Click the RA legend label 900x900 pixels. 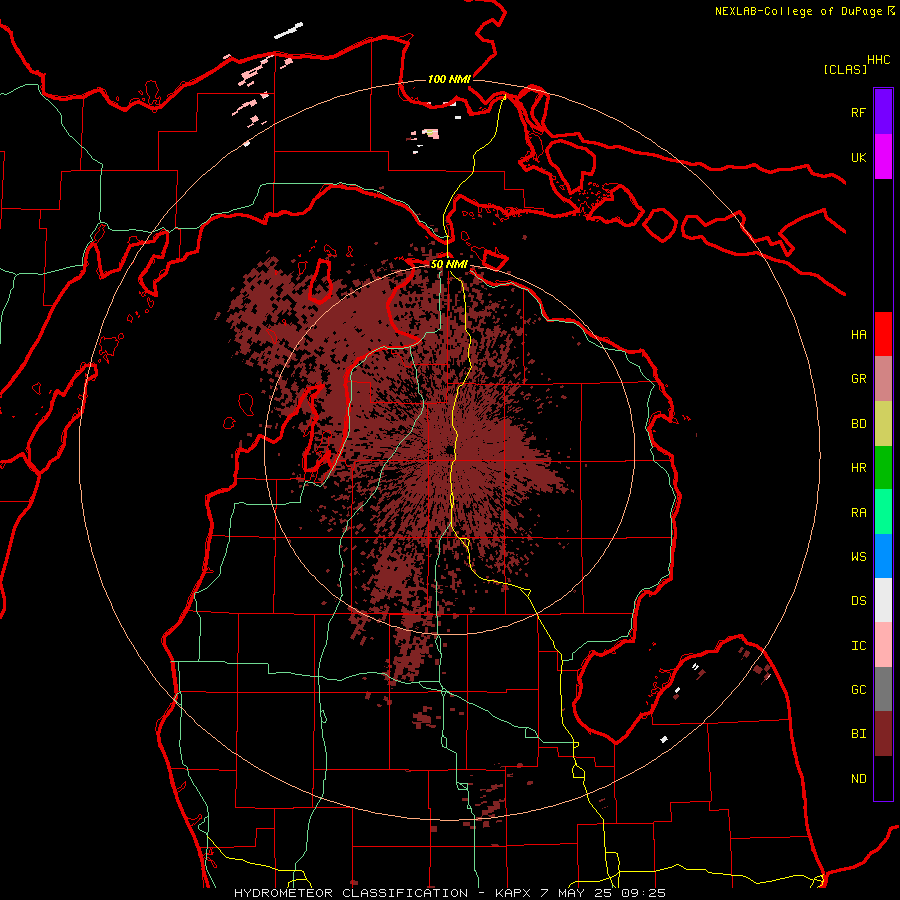(858, 513)
